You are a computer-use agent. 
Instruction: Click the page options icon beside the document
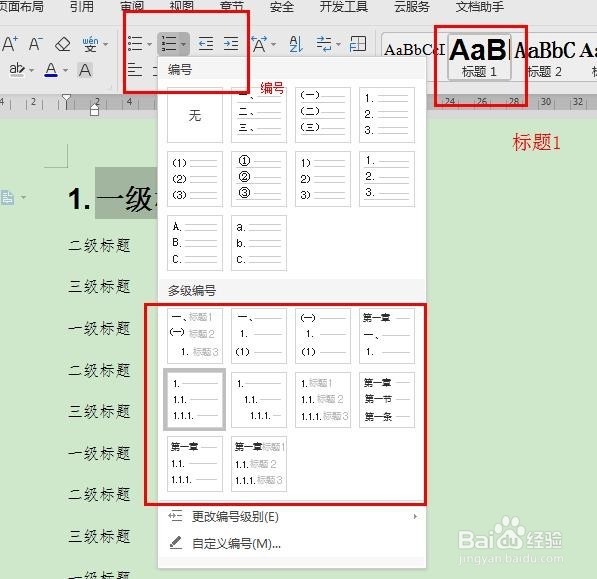pyautogui.click(x=8, y=198)
